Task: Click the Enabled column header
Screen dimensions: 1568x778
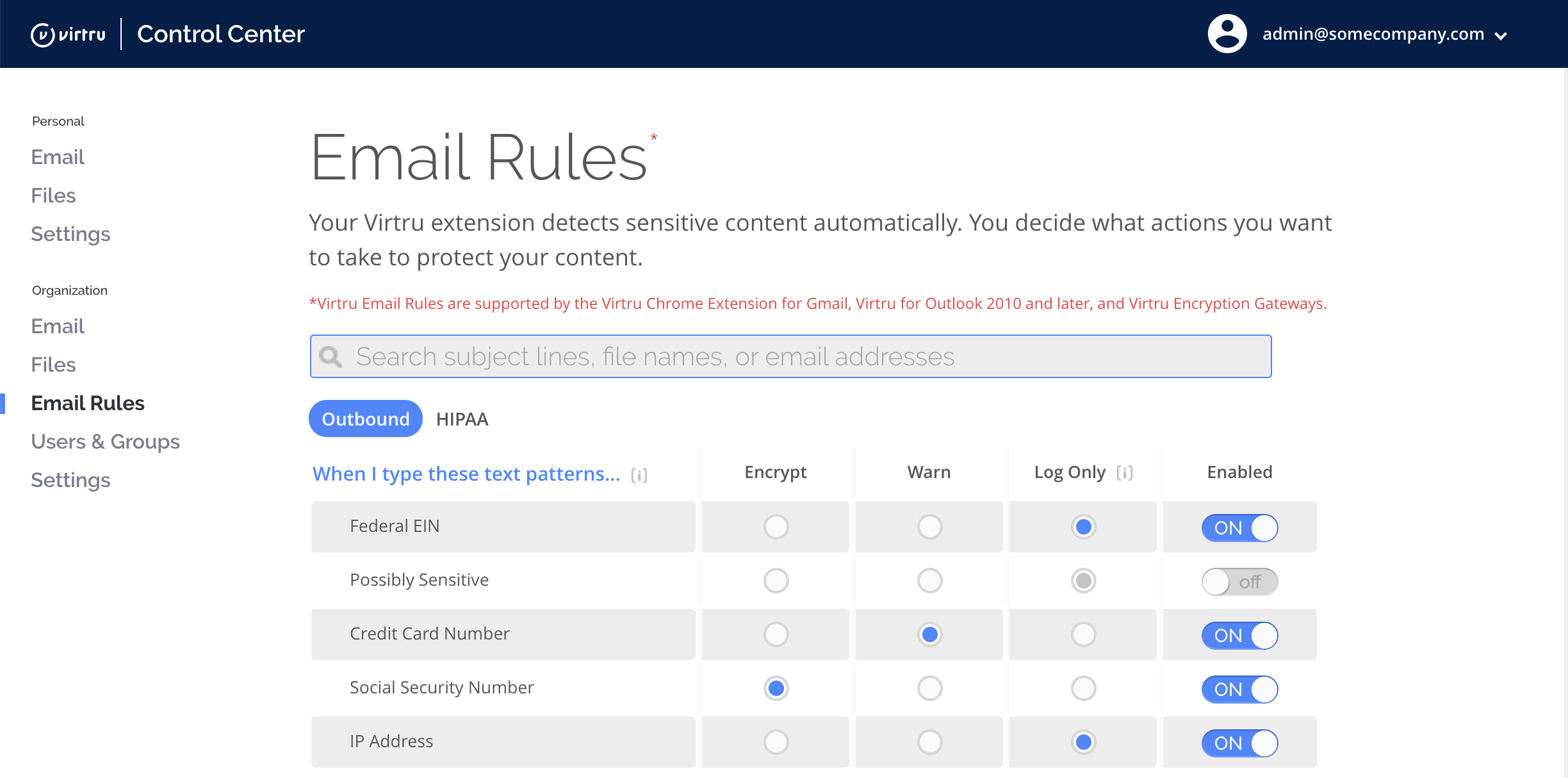Action: pyautogui.click(x=1239, y=472)
